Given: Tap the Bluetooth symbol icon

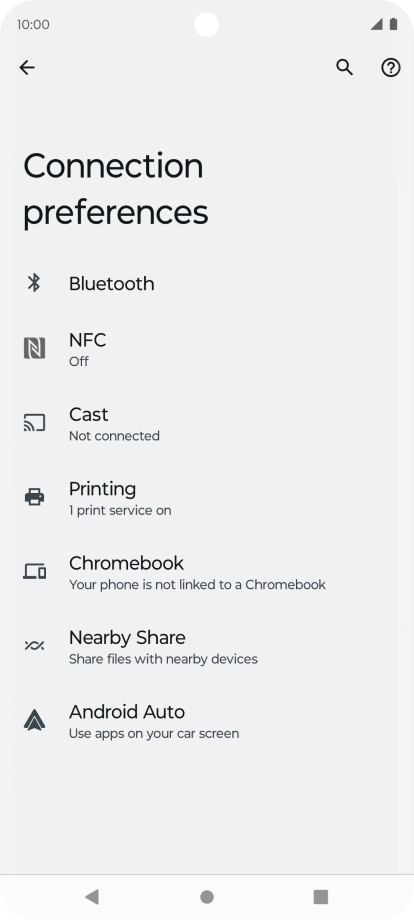Looking at the screenshot, I should point(34,283).
